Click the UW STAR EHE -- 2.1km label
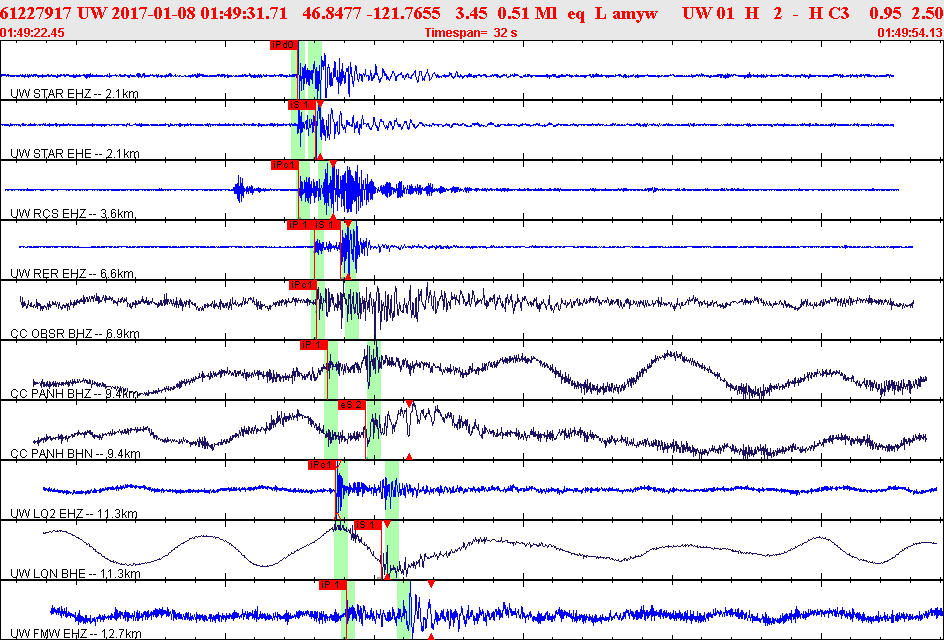Screen dimensions: 944x640 coord(75,154)
